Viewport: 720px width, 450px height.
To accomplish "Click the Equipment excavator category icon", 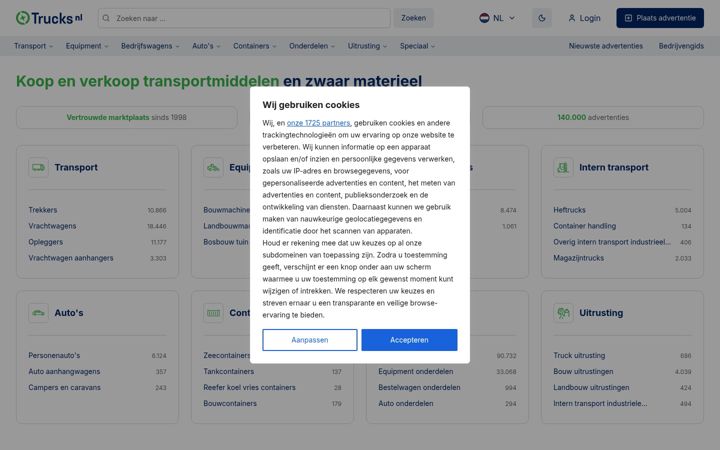I will click(213, 168).
